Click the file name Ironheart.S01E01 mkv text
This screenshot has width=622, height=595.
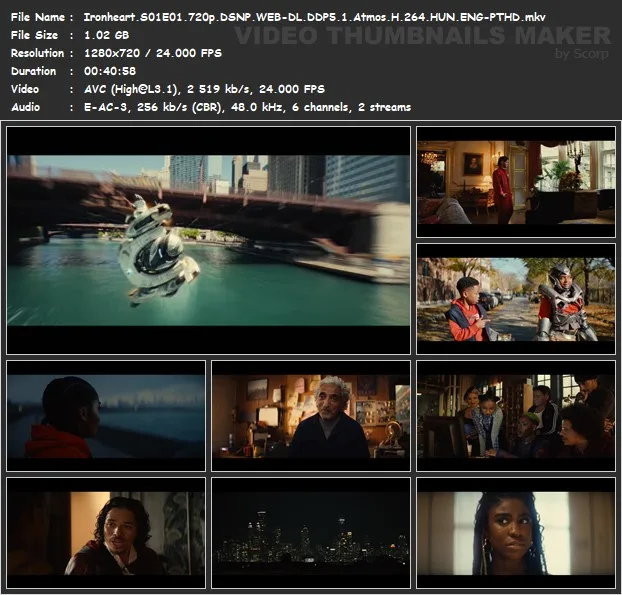pos(314,17)
